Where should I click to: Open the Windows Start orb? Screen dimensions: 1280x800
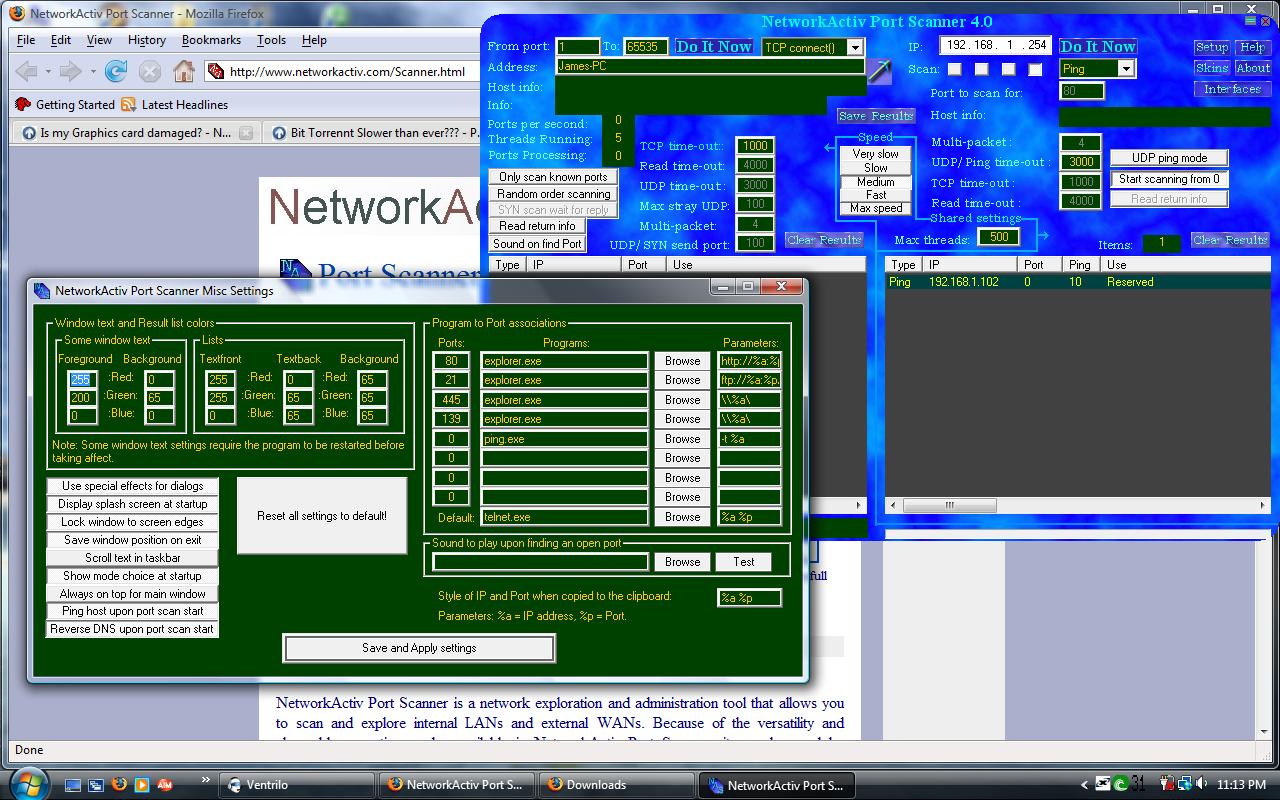pyautogui.click(x=28, y=784)
